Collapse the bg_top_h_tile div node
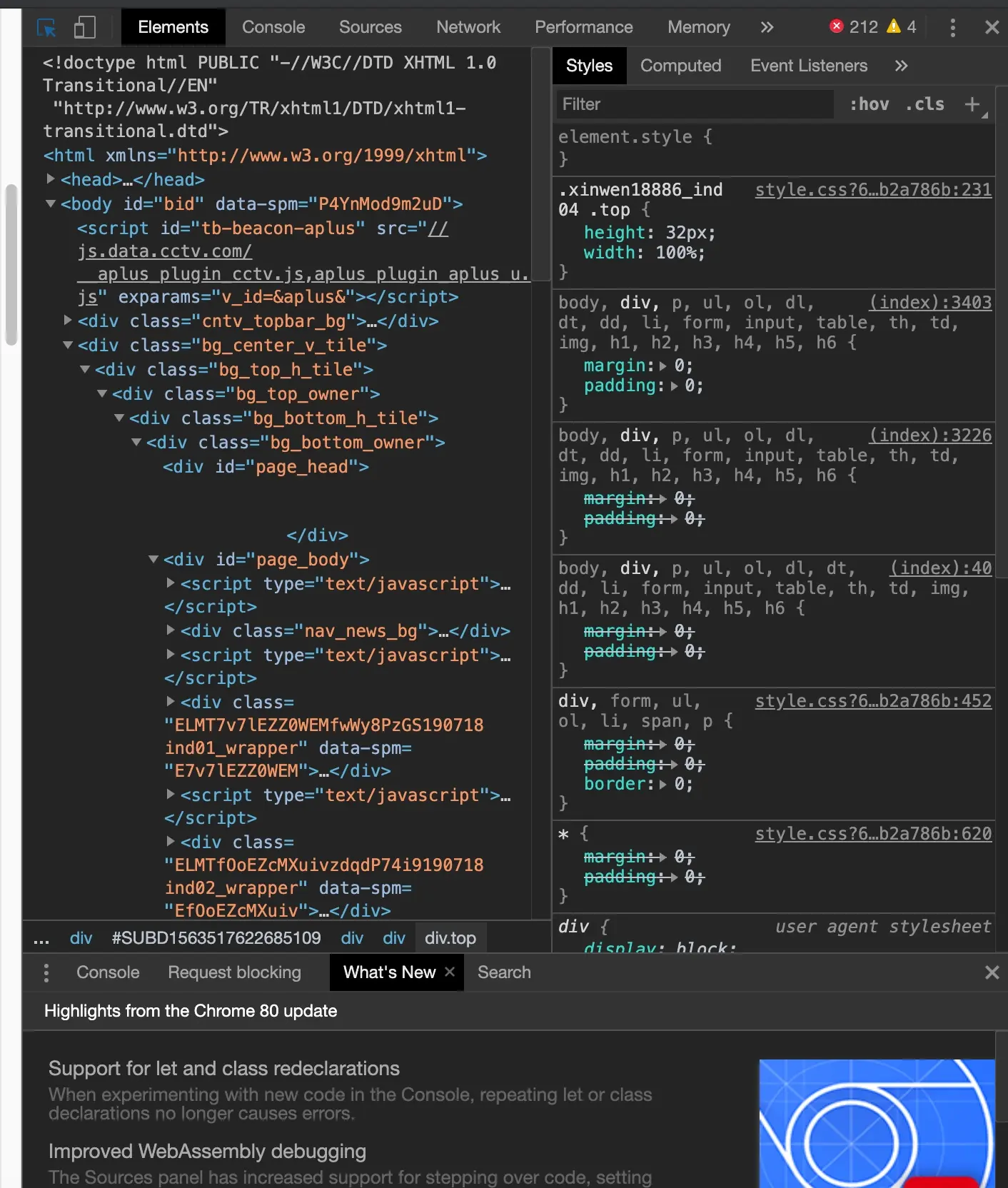 tap(85, 369)
